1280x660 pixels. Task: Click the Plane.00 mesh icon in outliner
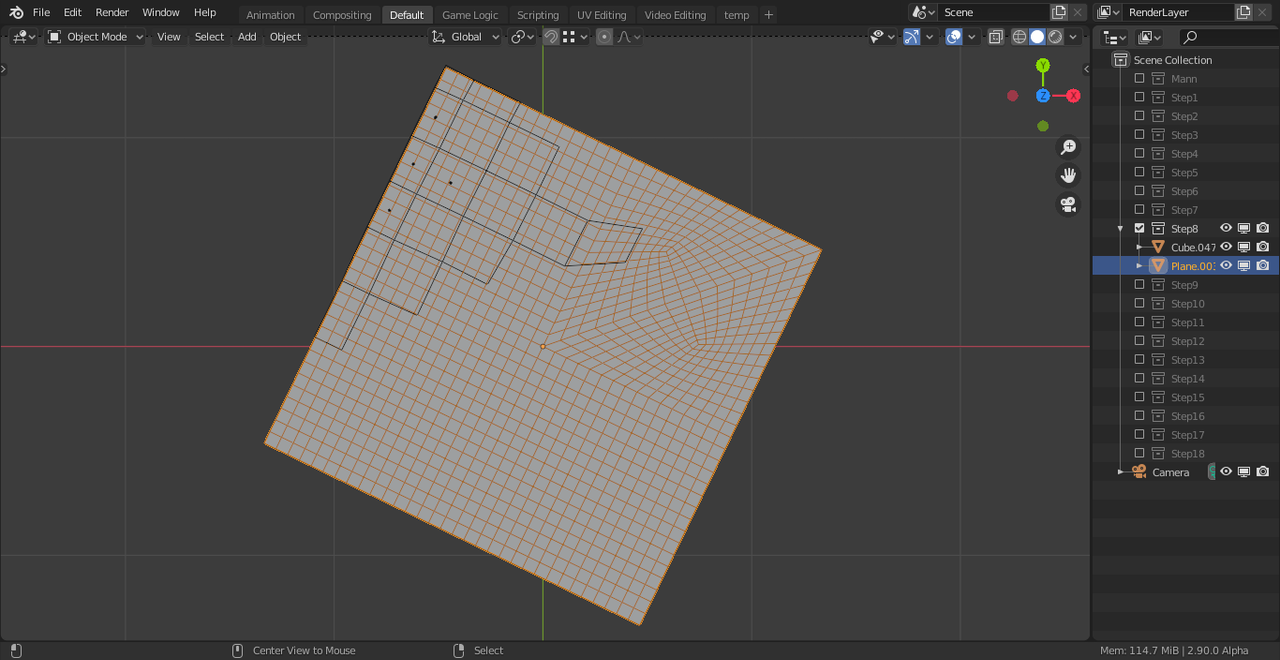click(x=1158, y=266)
